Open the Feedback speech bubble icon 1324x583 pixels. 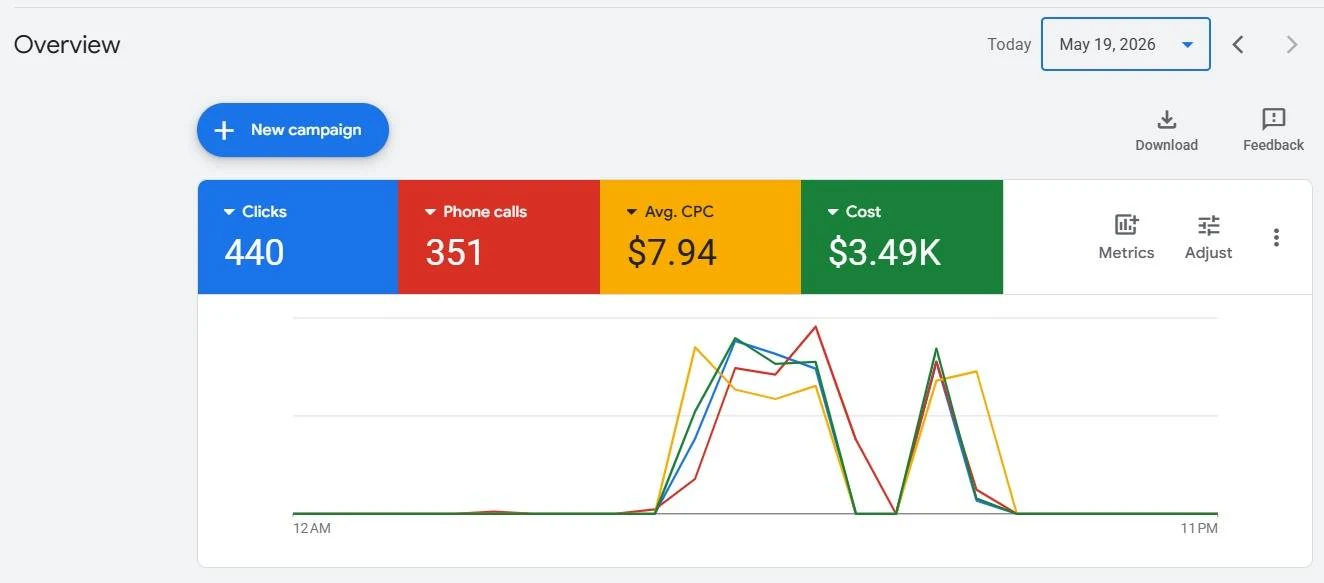pos(1273,120)
